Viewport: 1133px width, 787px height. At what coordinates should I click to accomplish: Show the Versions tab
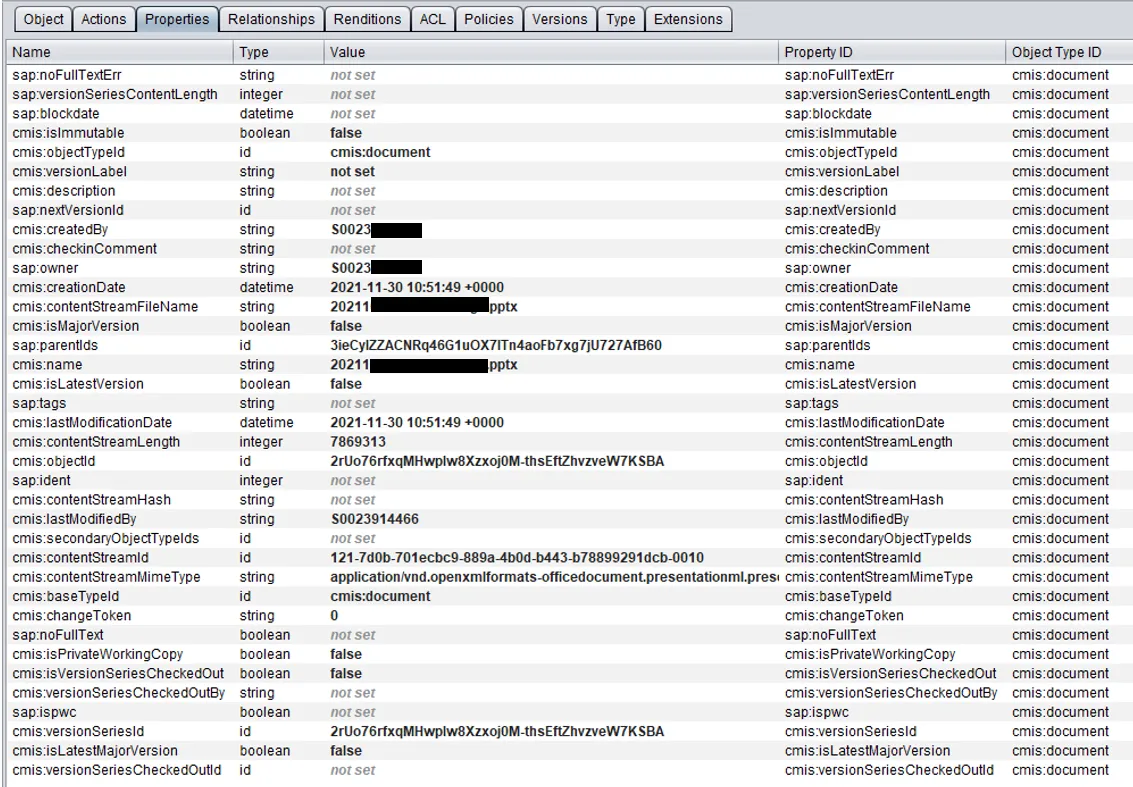click(560, 19)
